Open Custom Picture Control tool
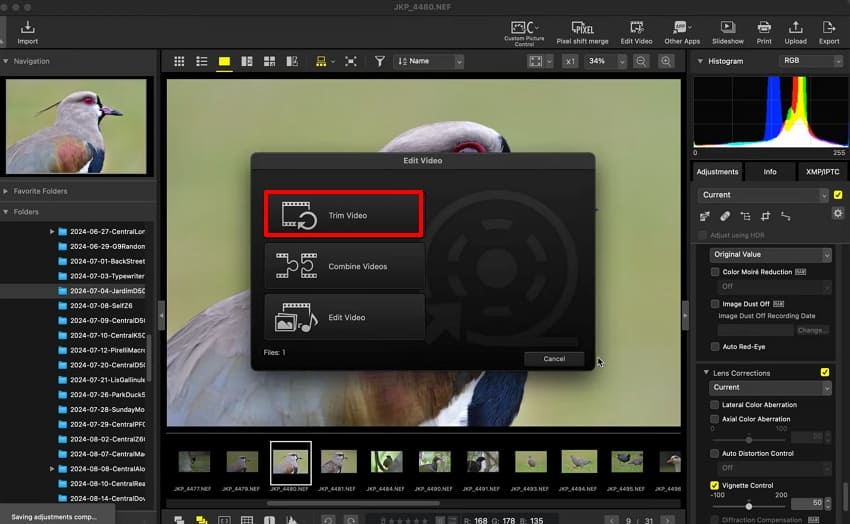850x524 pixels. pos(524,33)
